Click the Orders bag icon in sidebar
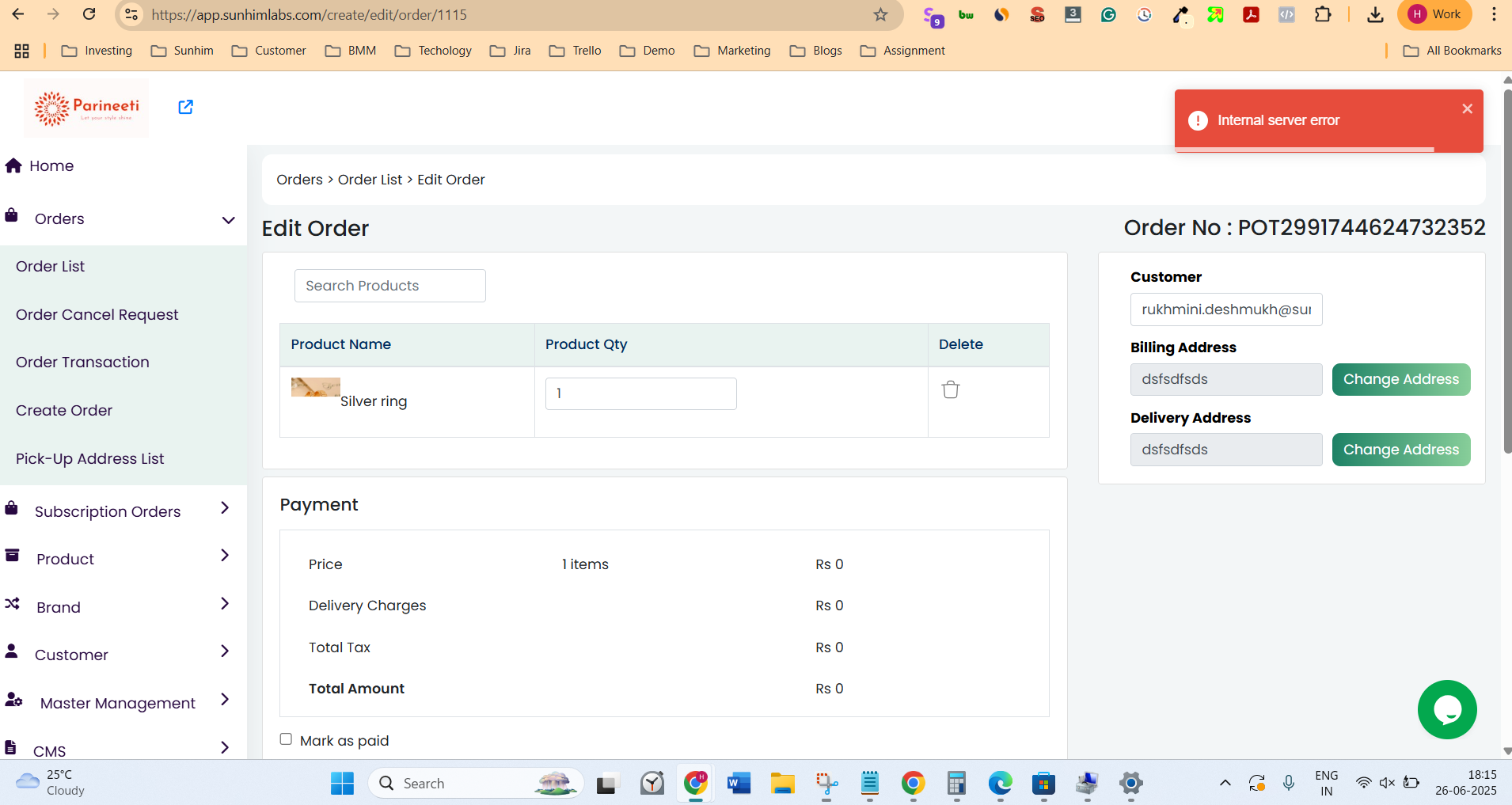Viewport: 1512px width, 805px height. coord(12,215)
